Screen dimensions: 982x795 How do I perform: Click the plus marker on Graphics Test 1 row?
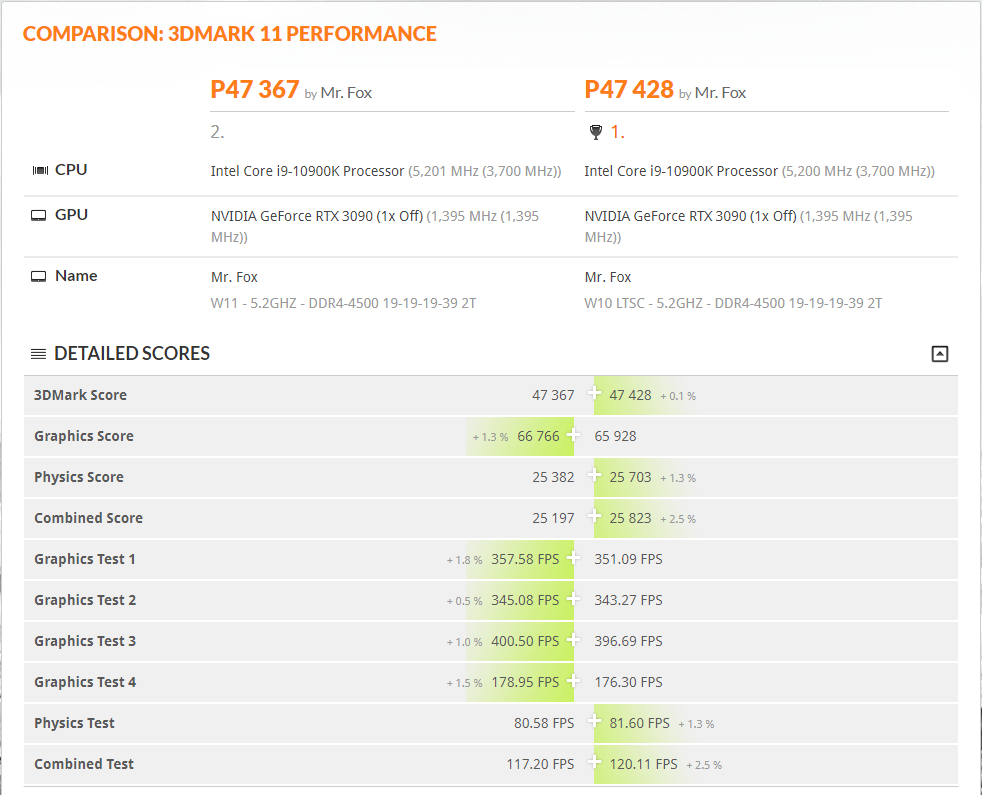point(573,557)
